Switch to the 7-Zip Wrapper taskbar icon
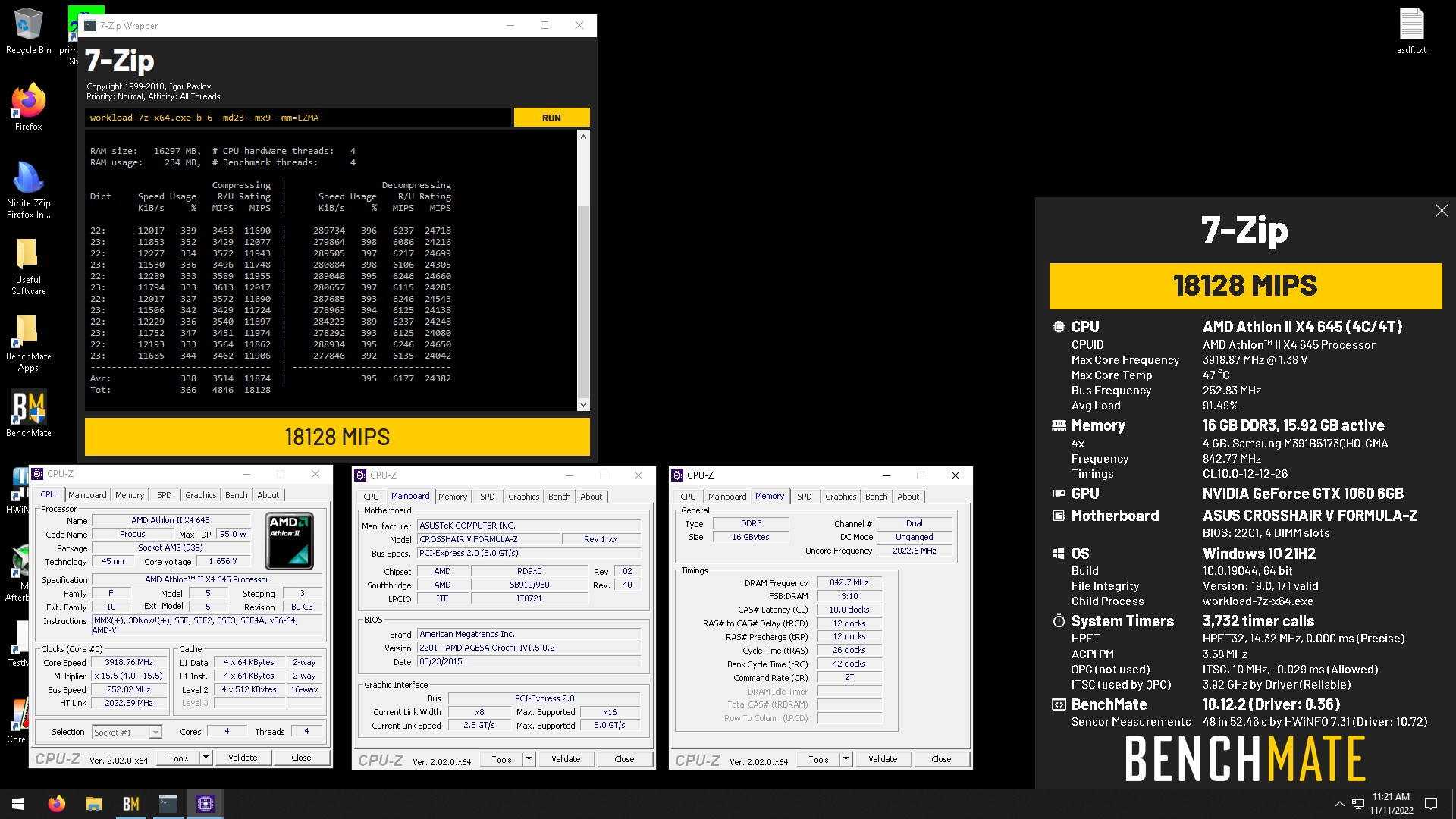Image resolution: width=1456 pixels, height=819 pixels. tap(168, 804)
